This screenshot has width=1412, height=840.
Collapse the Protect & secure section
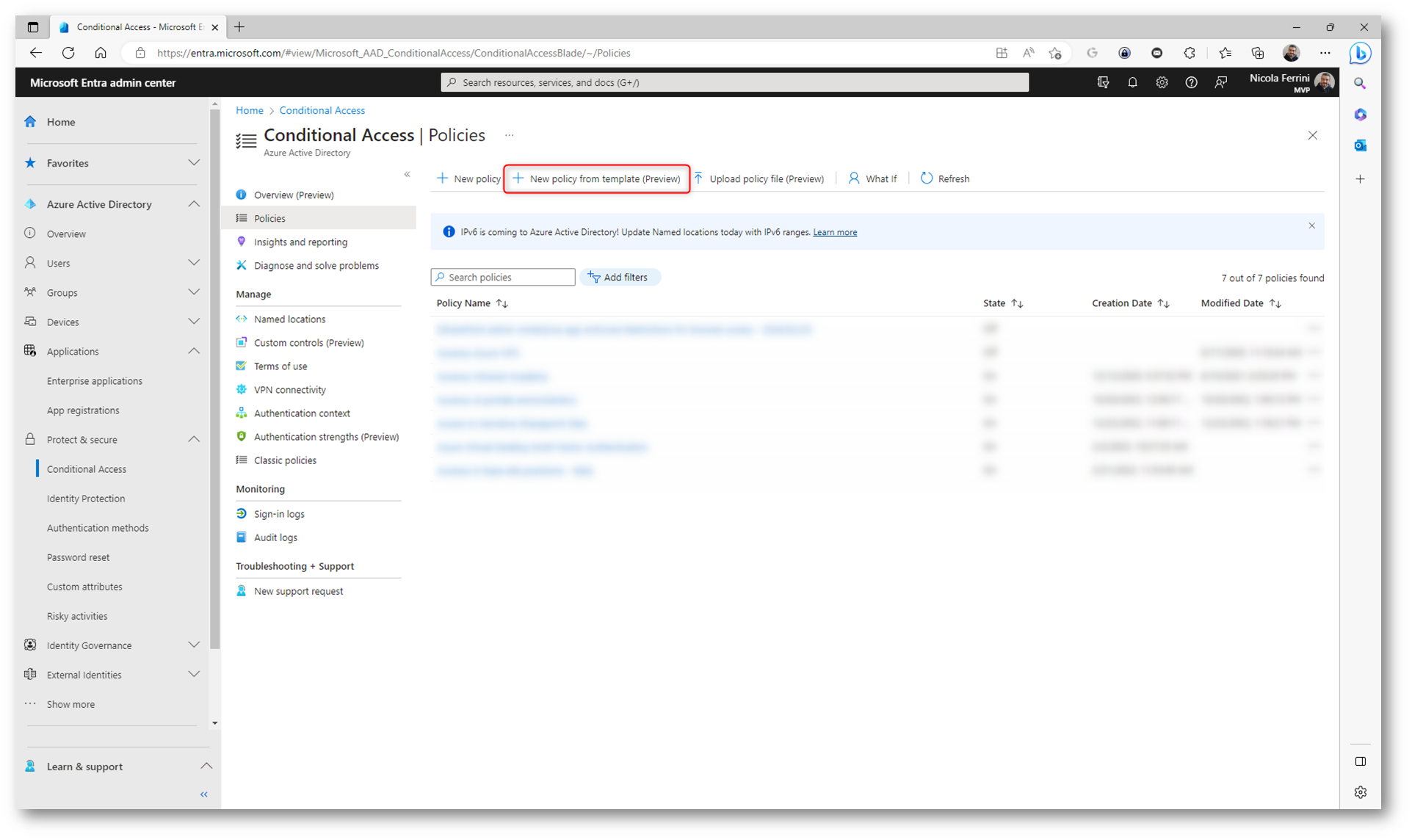pos(194,439)
